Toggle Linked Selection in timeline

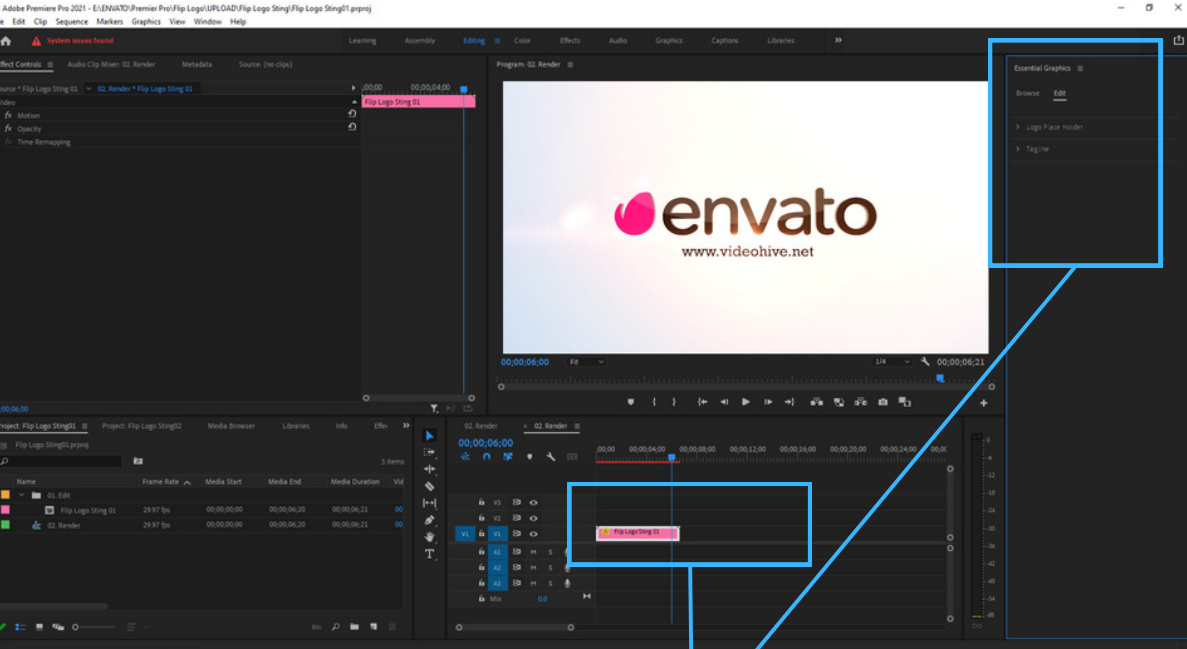pyautogui.click(x=508, y=457)
